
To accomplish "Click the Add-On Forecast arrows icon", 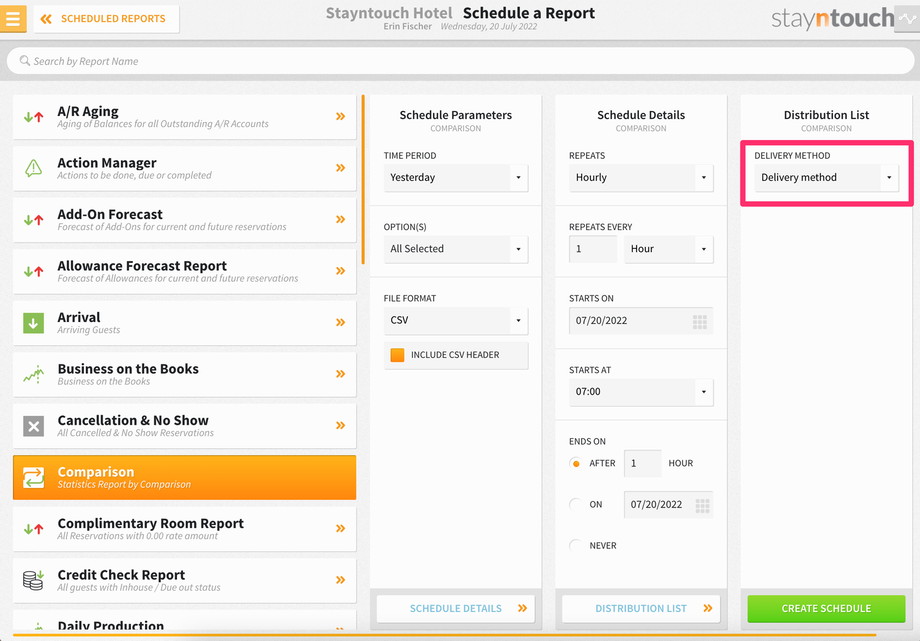I will tap(33, 220).
